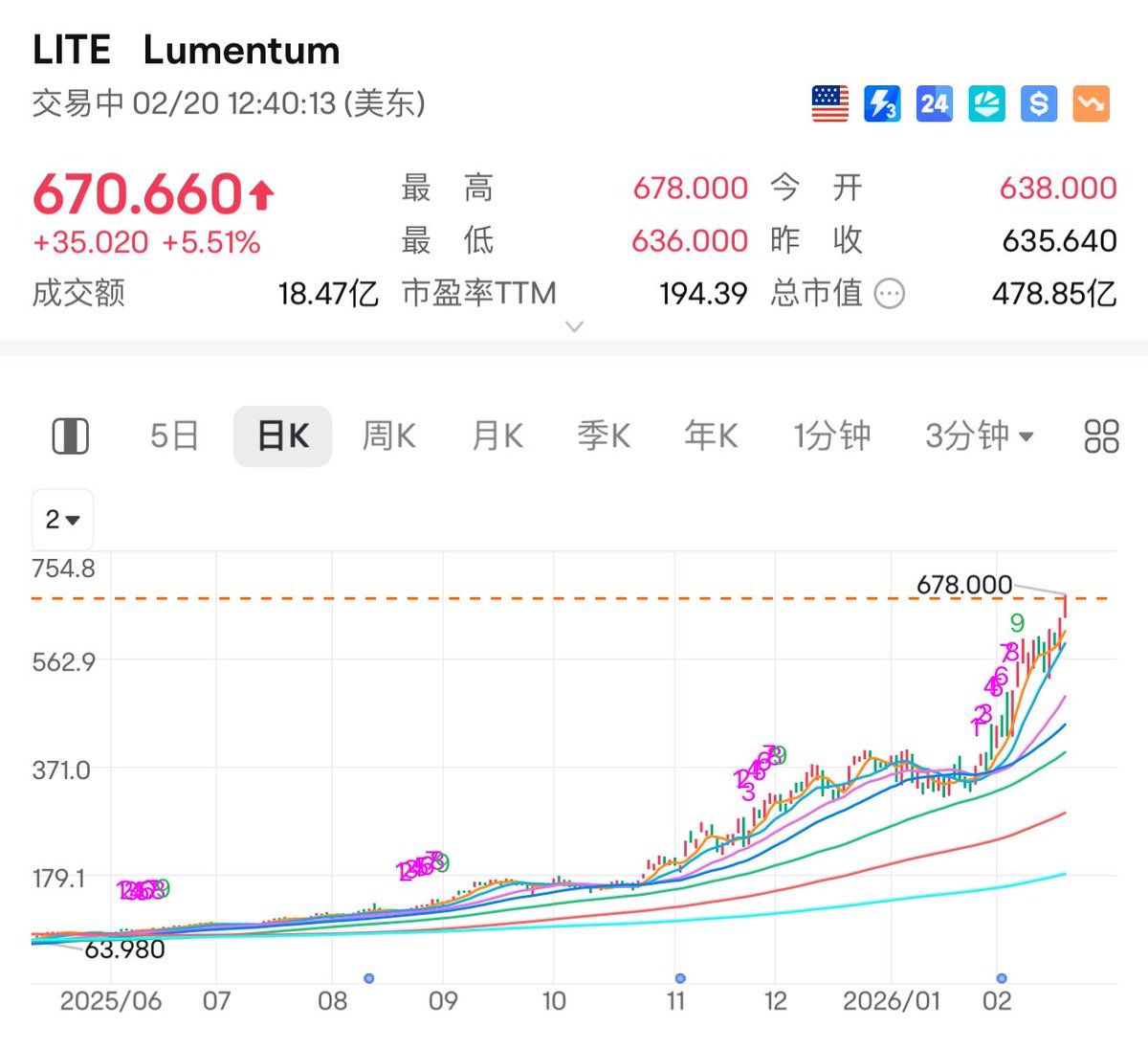Tap the blue lightning bolt icon
Image resolution: width=1148 pixels, height=1049 pixels.
(881, 103)
